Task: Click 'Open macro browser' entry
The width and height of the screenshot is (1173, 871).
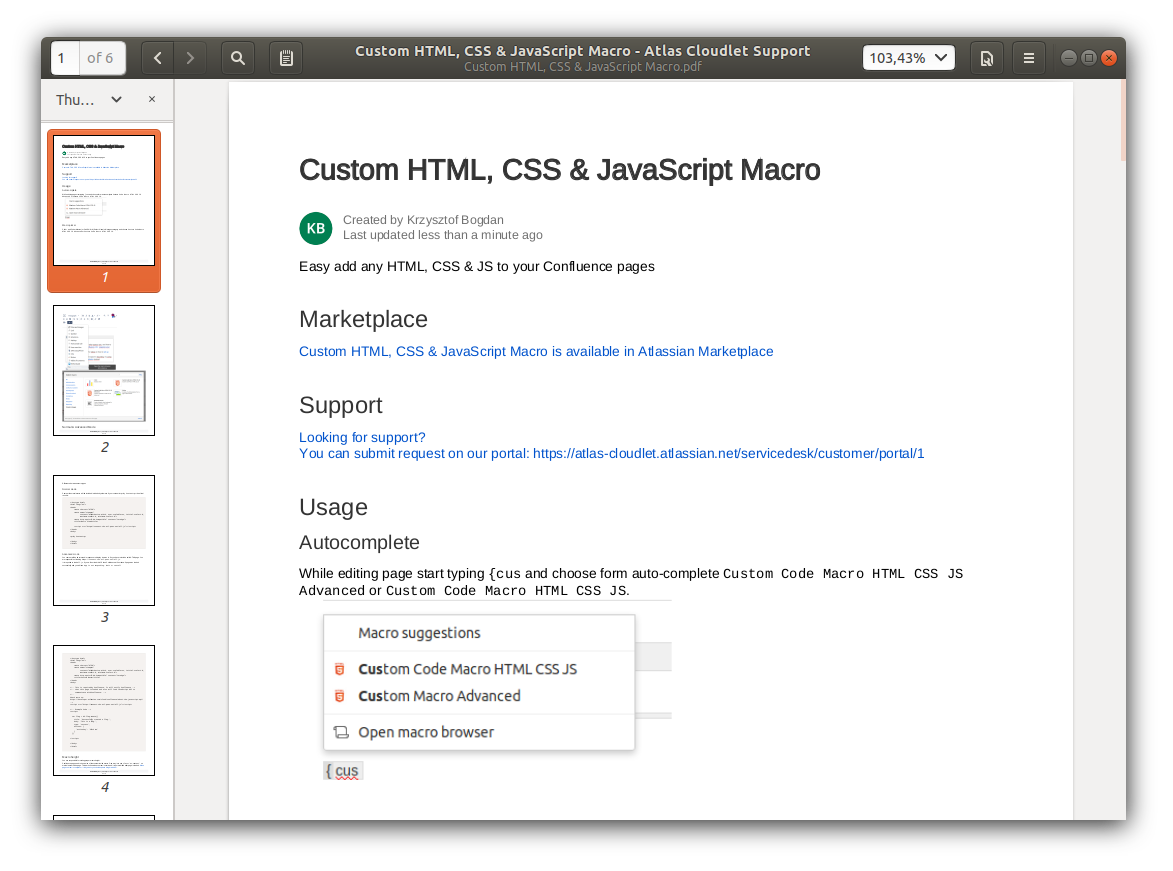Action: (x=426, y=733)
